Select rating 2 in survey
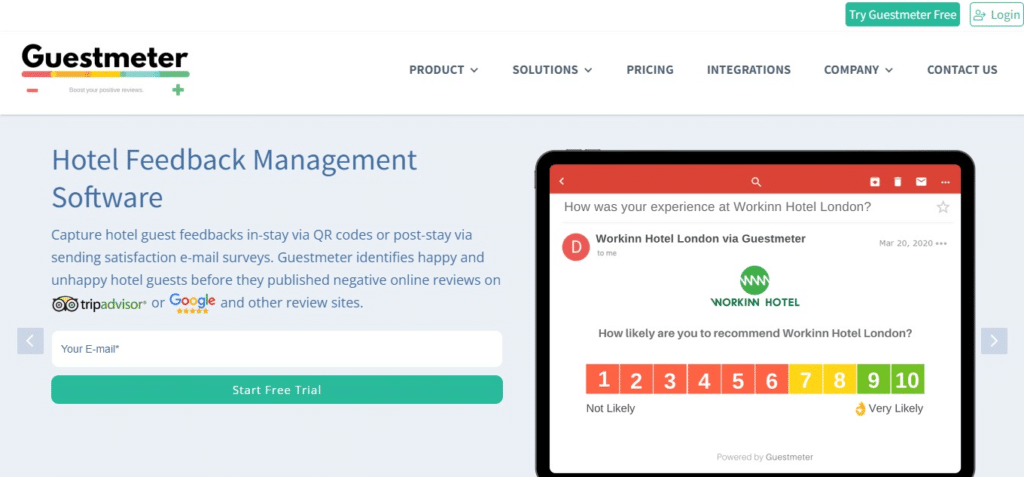This screenshot has width=1024, height=477. pos(636,379)
